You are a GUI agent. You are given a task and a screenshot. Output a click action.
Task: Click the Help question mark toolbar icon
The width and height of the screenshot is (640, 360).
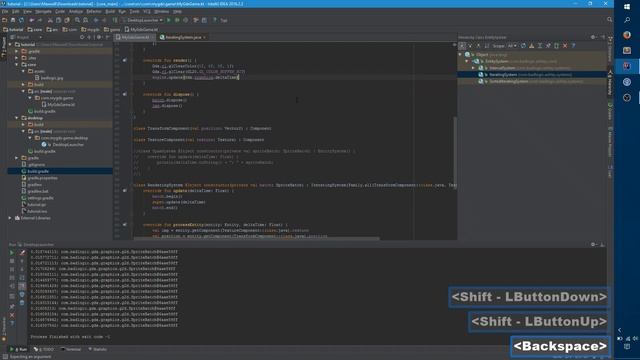(215, 20)
